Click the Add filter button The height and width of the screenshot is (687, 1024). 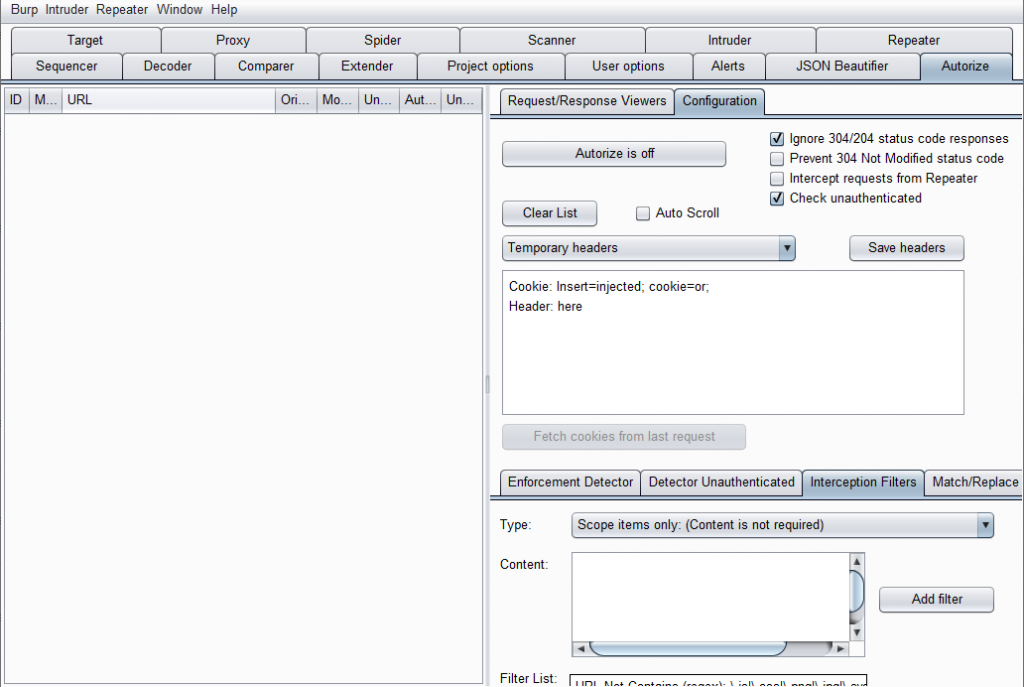click(x=936, y=599)
